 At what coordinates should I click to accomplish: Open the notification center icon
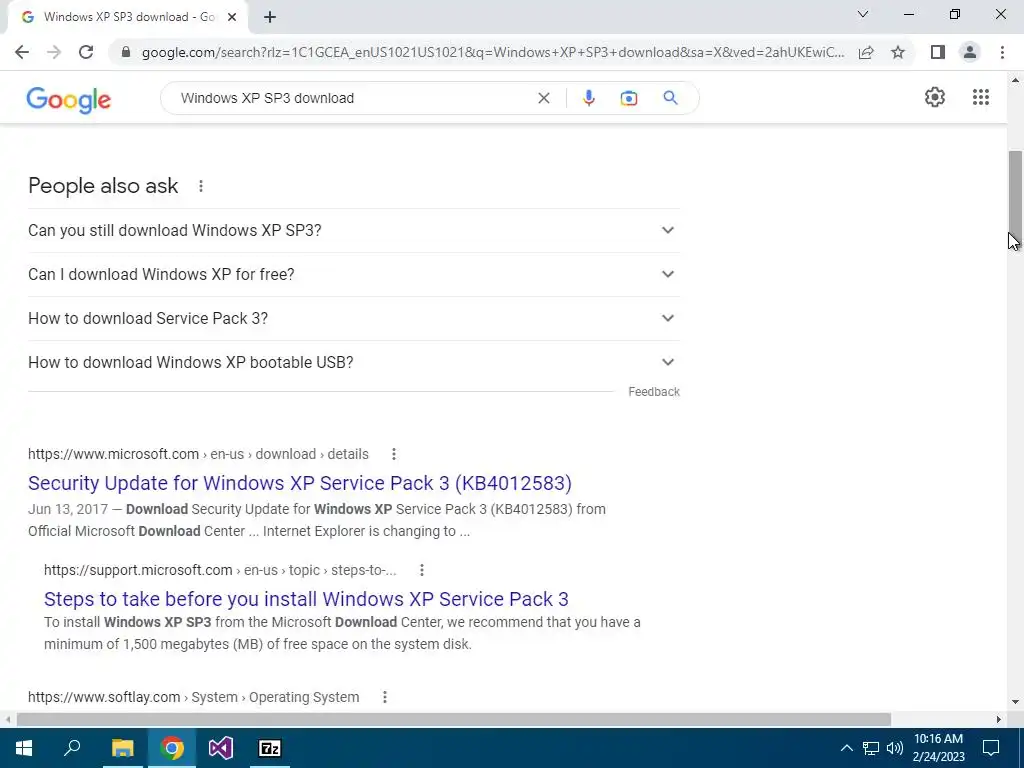991,748
